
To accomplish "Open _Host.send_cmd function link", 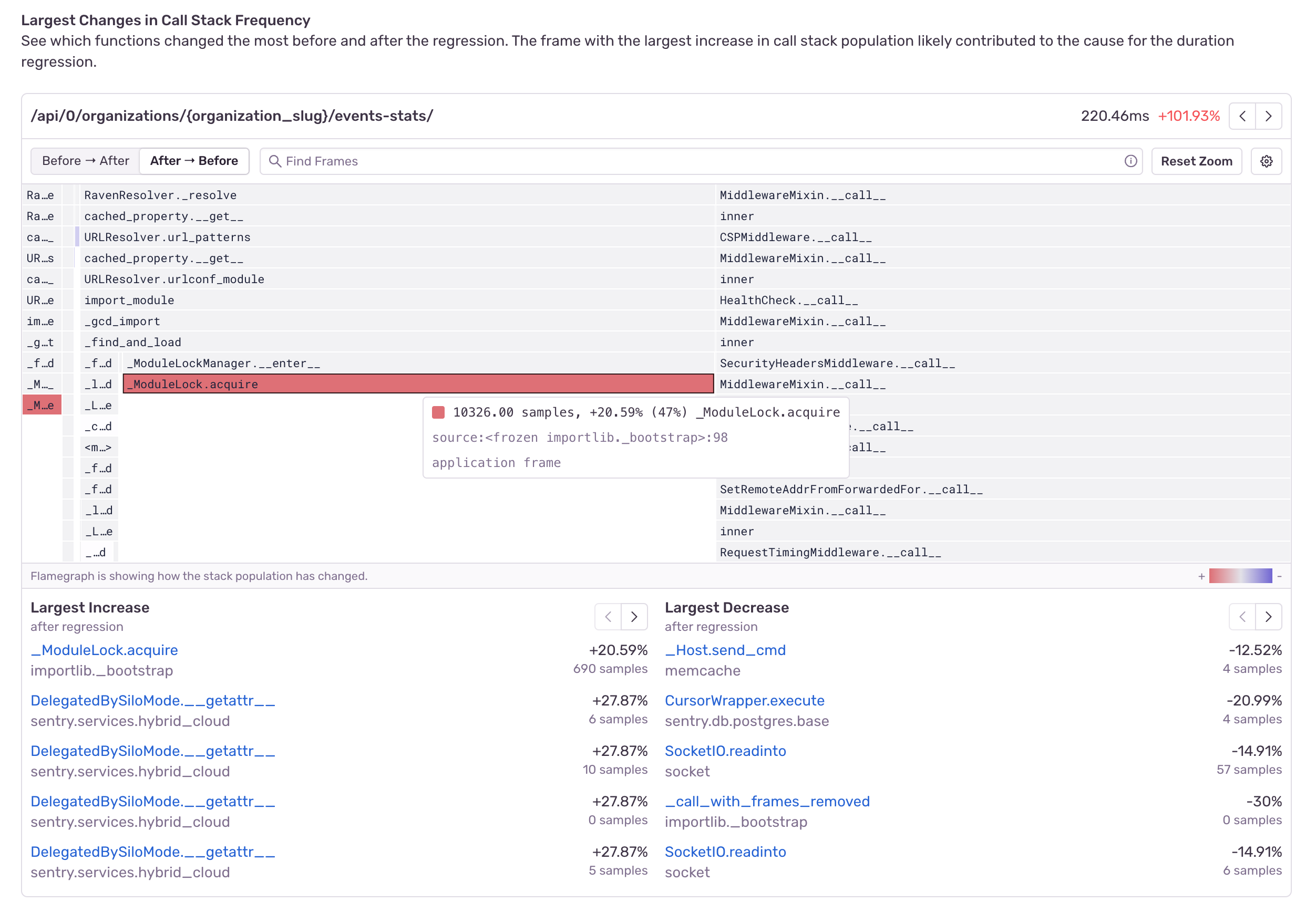I will click(725, 650).
